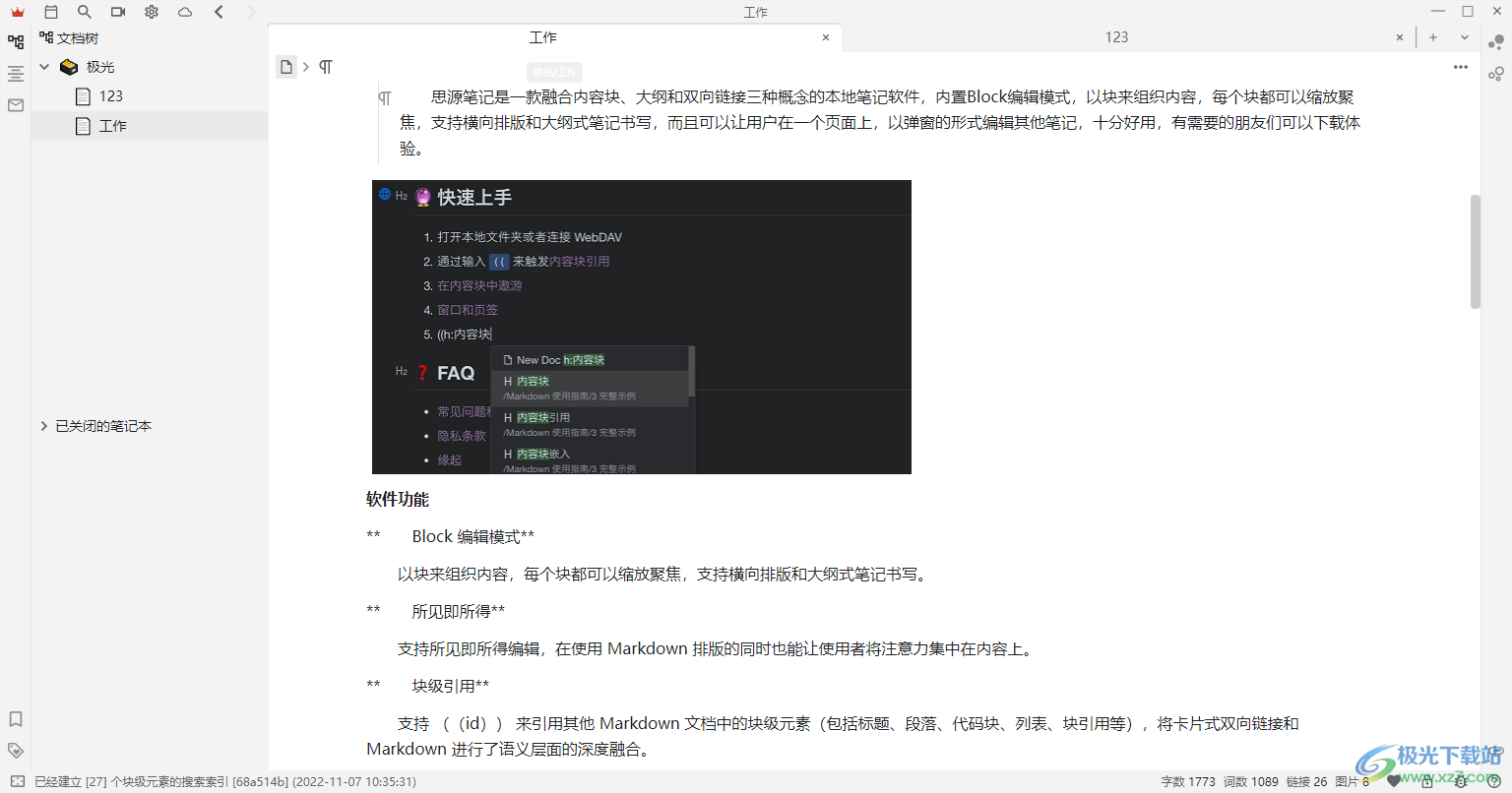Open the tags panel icon
The height and width of the screenshot is (793, 1512).
(x=15, y=749)
